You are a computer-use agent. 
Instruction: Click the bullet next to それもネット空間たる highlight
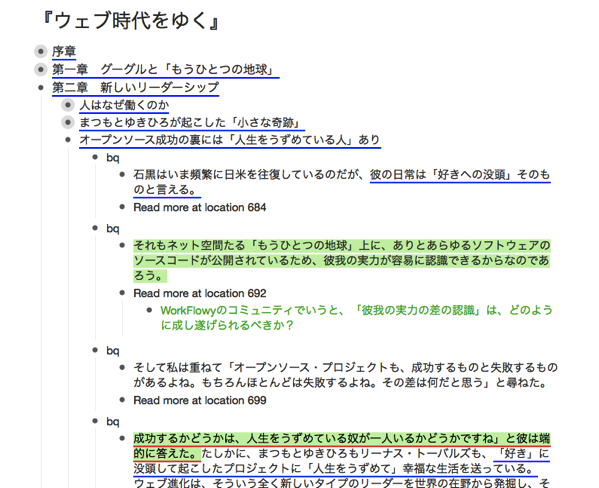(x=122, y=245)
